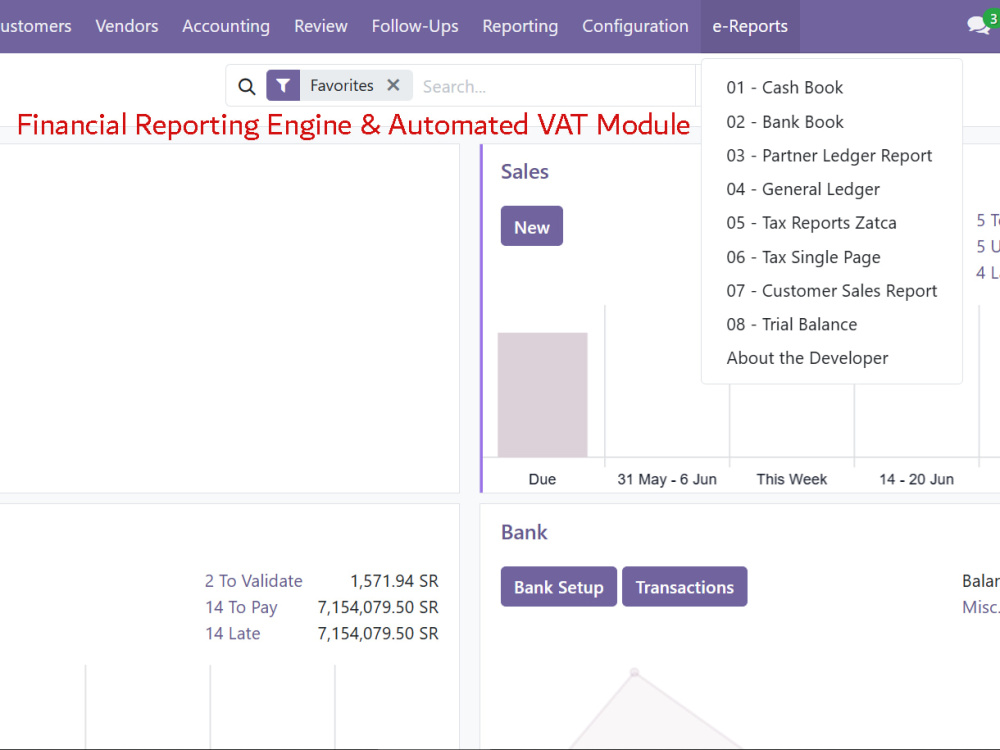Select 02 - Bank Book

click(832, 122)
